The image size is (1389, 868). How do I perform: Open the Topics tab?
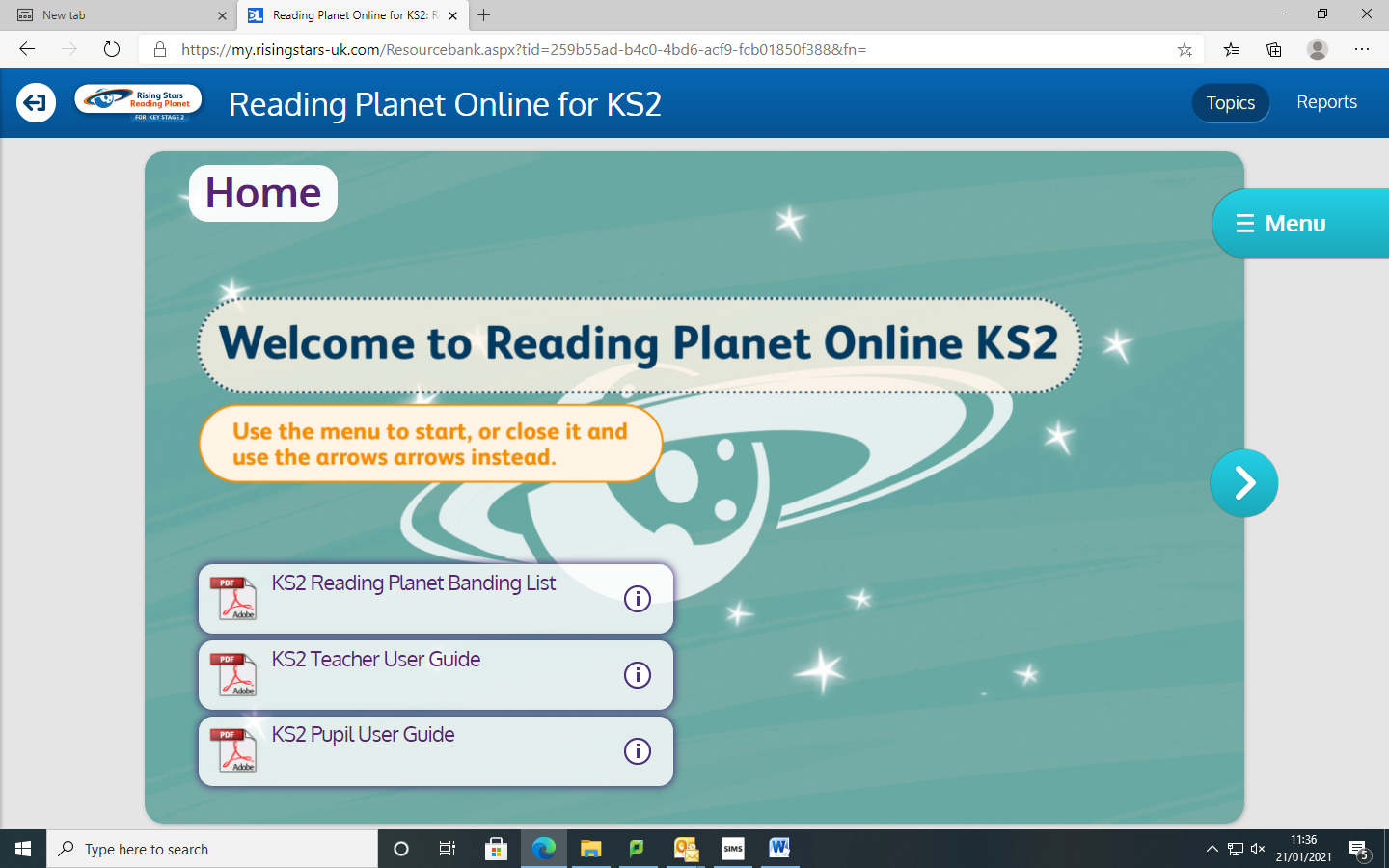tap(1231, 103)
